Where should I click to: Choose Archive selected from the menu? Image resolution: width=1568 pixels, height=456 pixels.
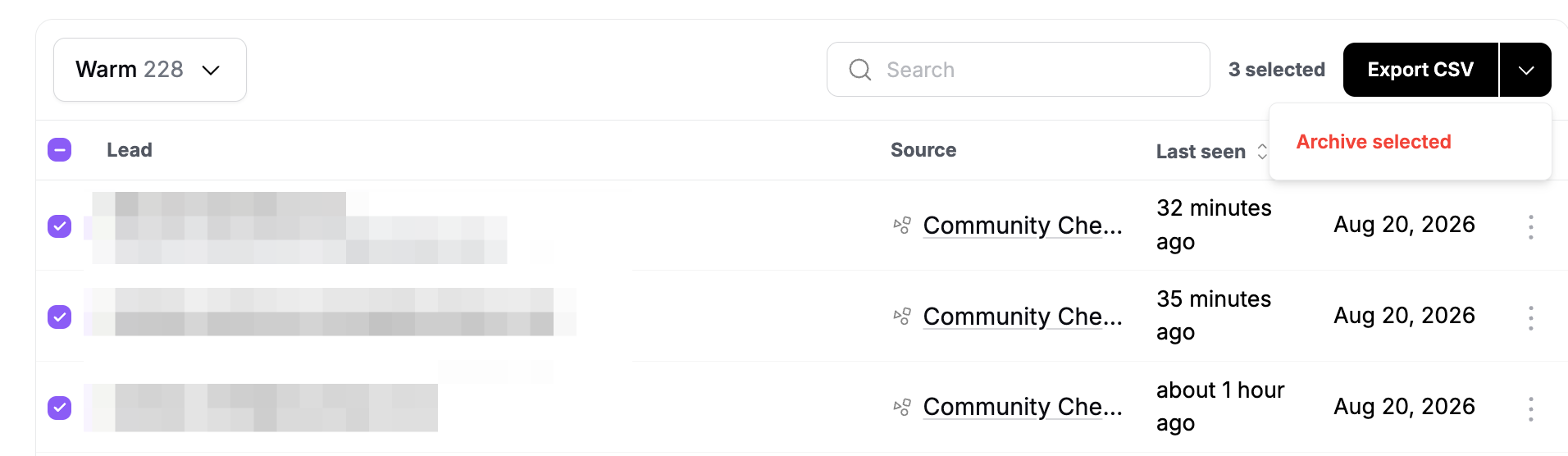[x=1374, y=142]
